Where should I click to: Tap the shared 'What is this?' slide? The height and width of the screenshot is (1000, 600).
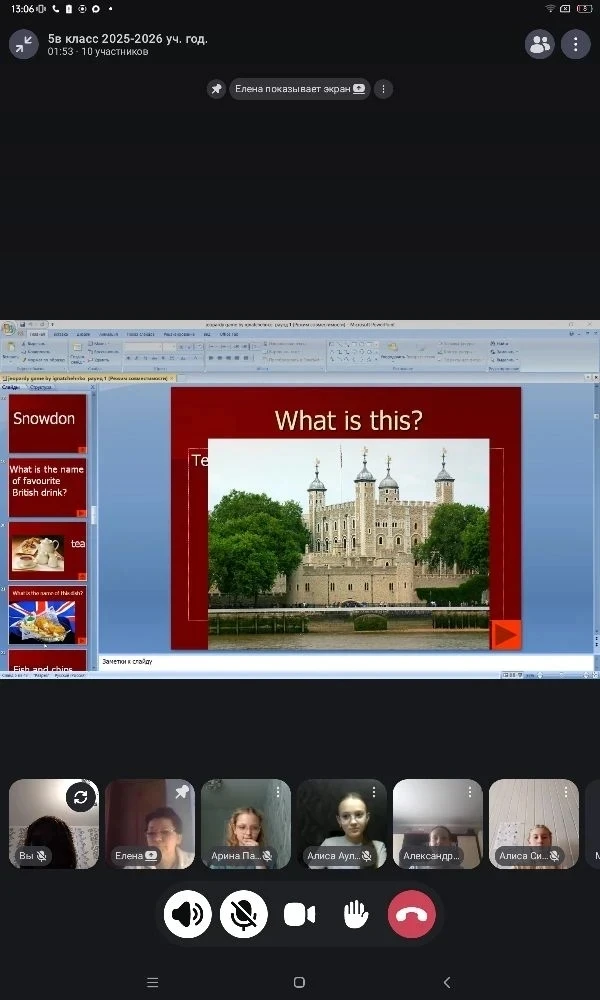pyautogui.click(x=345, y=518)
